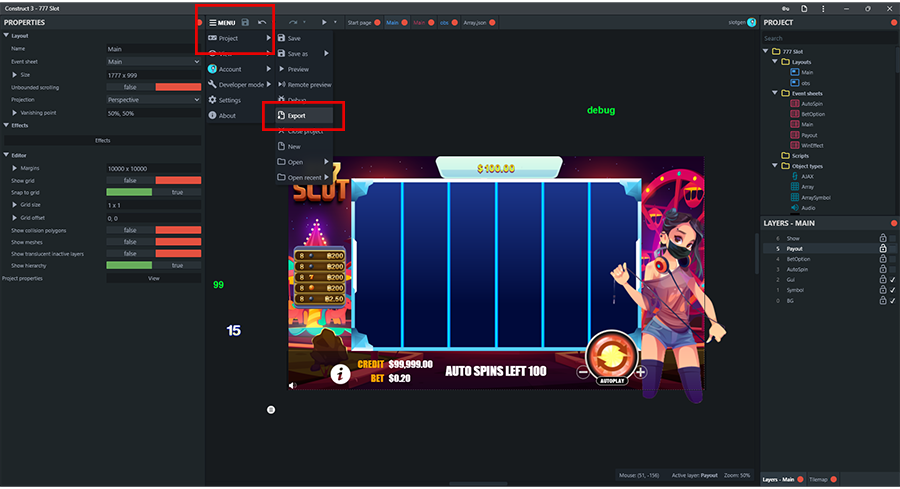Expand the Margins property
The image size is (900, 489).
[14, 168]
